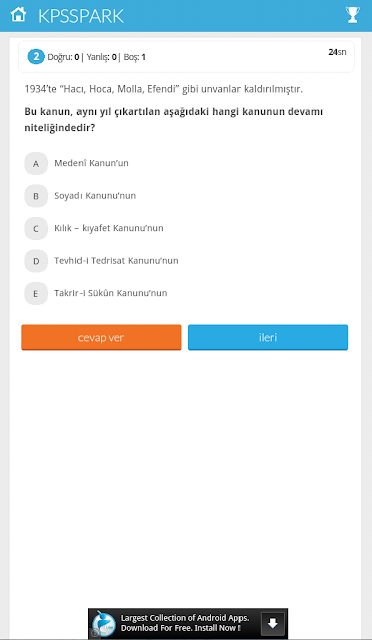The image size is (372, 640).
Task: Select answer A circle
Action: 36,164
